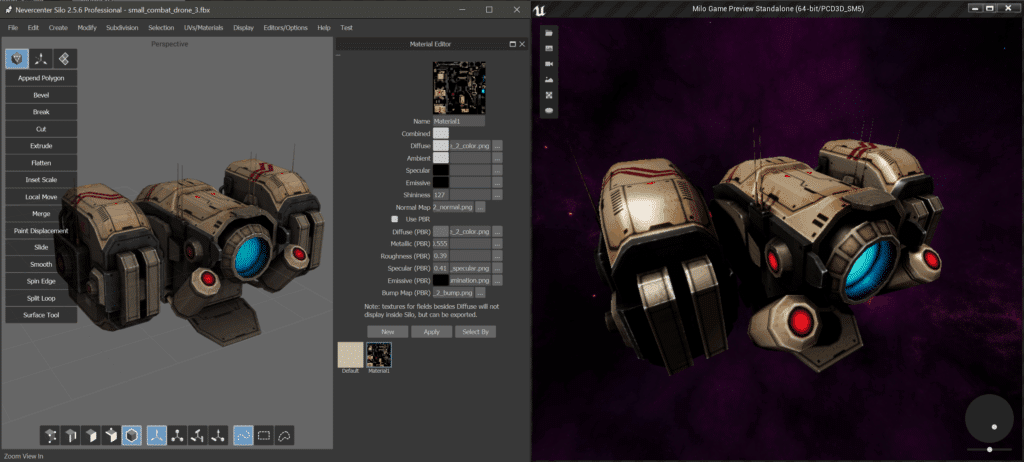Open the Subdivision menu
Screen dimensions: 1024x462
click(x=122, y=28)
